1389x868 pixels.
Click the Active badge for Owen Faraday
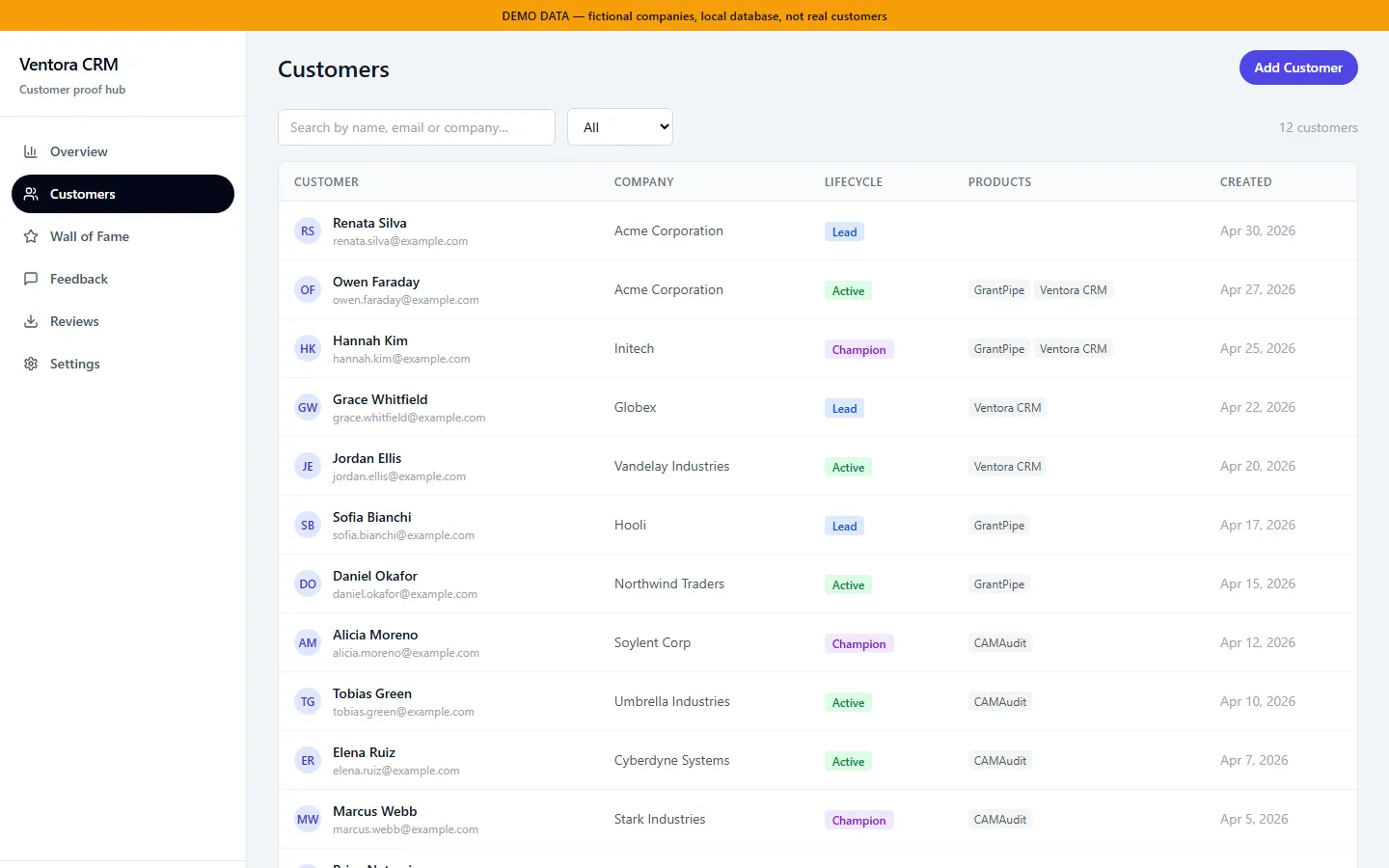coord(848,290)
